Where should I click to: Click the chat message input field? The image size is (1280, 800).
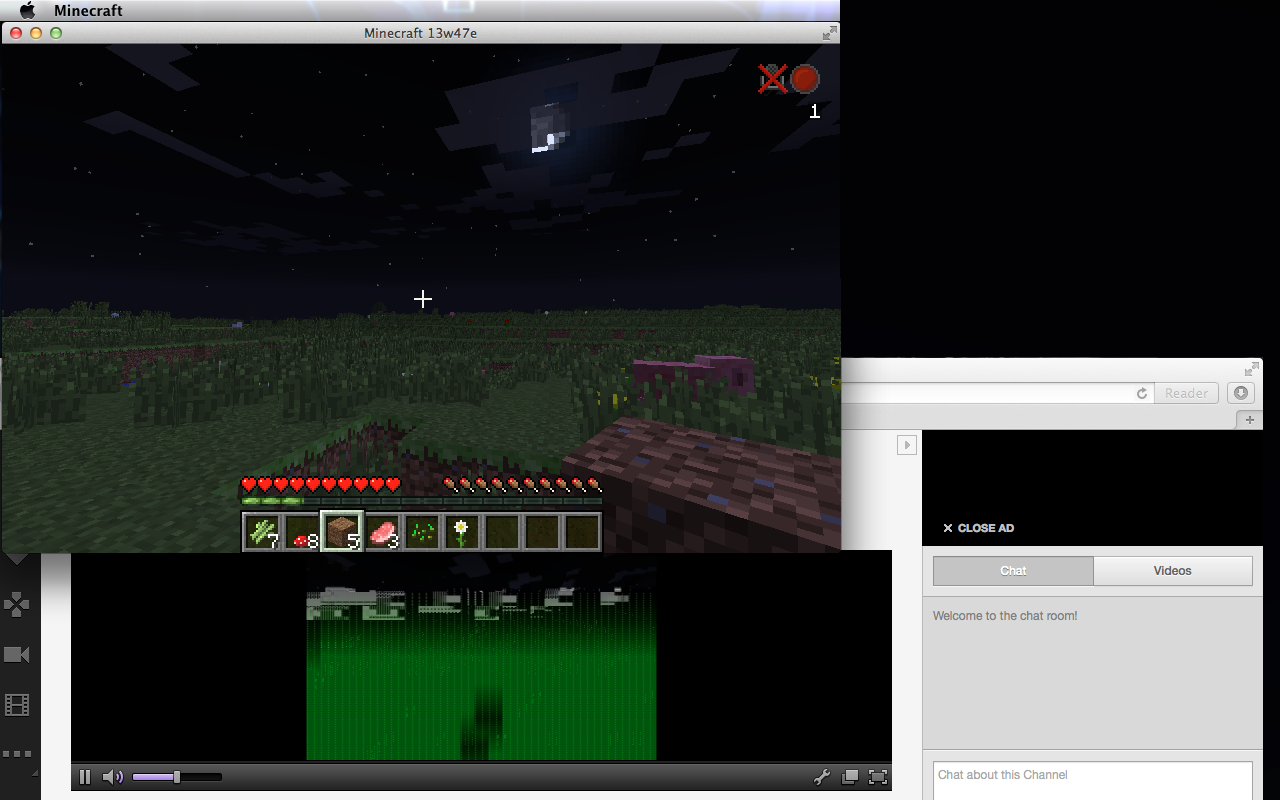(x=1092, y=781)
